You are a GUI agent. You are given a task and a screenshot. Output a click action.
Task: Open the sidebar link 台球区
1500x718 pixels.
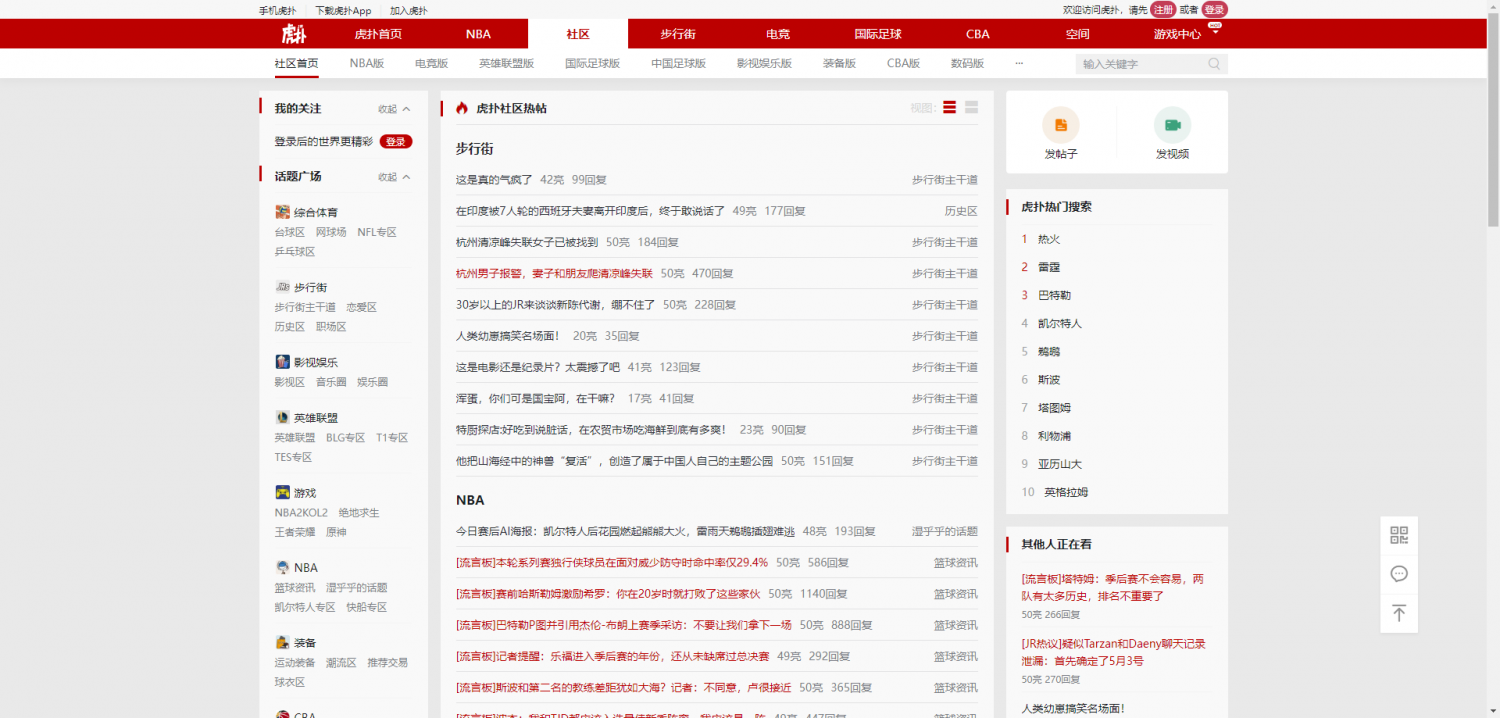(x=290, y=232)
